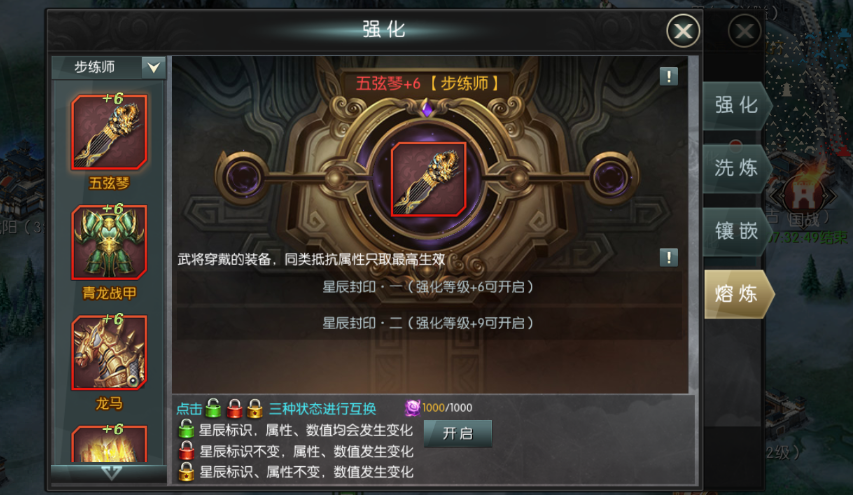The height and width of the screenshot is (495, 853).
Task: Select the 五弦琴 weapon icon in equipment list
Action: [x=109, y=132]
